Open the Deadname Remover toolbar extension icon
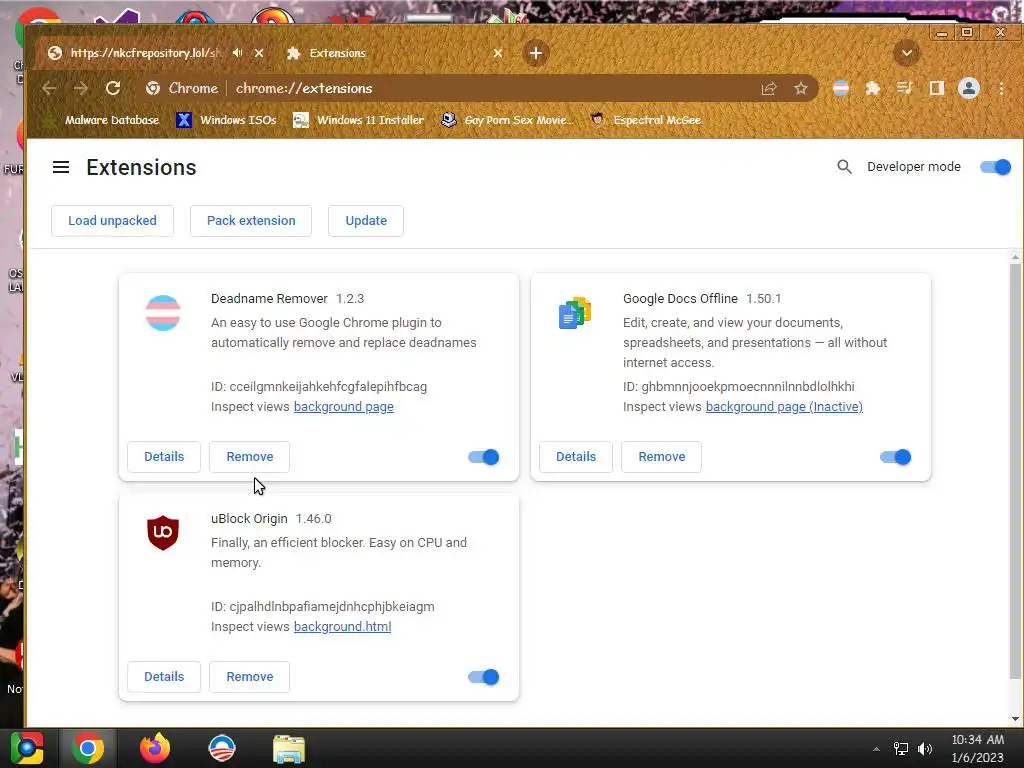Image resolution: width=1024 pixels, height=768 pixels. pos(841,88)
